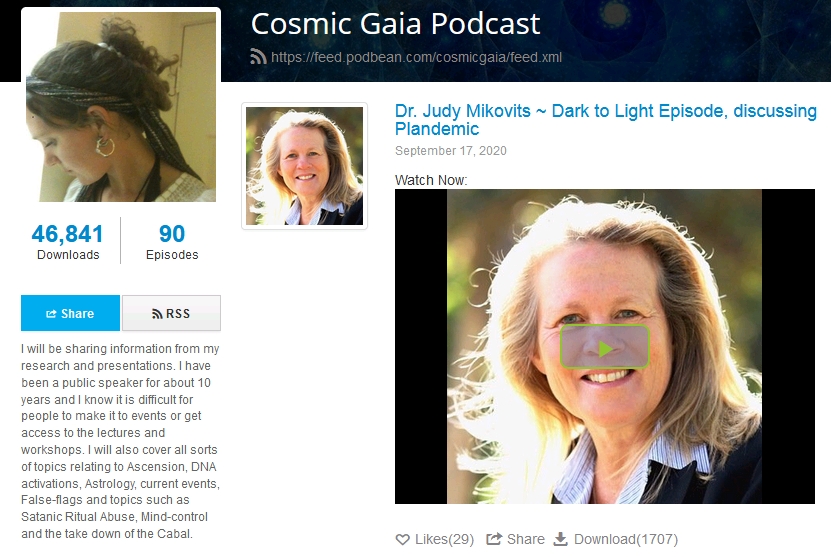Click the RSS feed icon beside the feed URL

pyautogui.click(x=258, y=57)
